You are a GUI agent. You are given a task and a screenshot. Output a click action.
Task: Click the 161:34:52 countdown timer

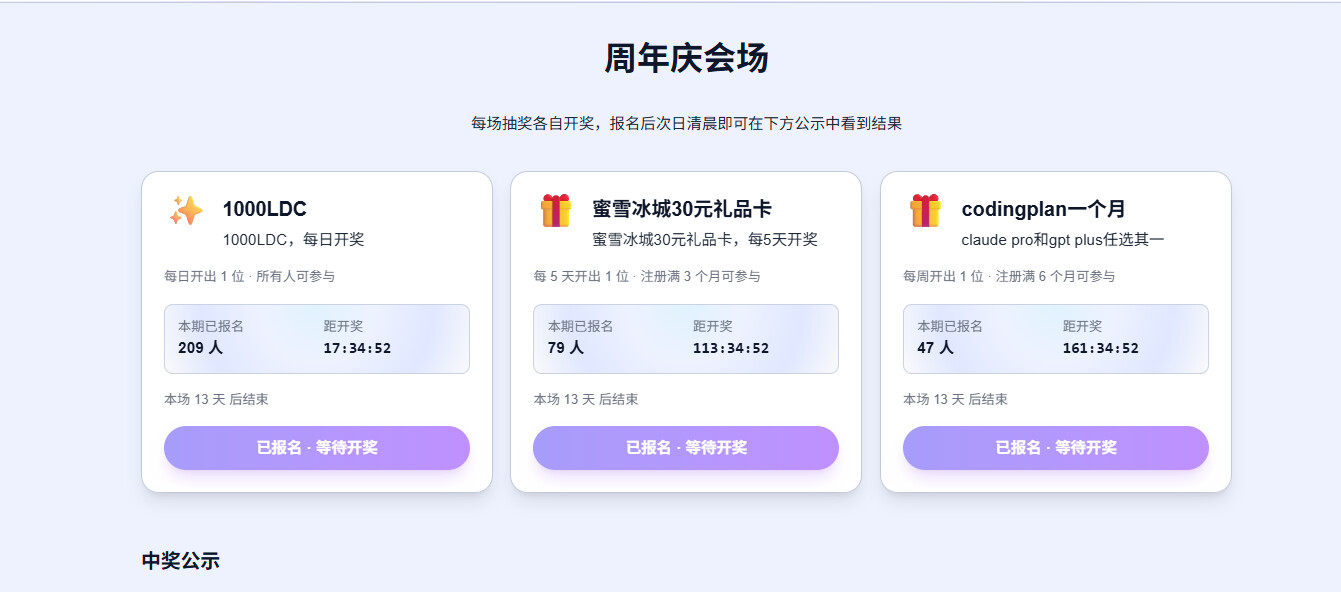click(1100, 349)
